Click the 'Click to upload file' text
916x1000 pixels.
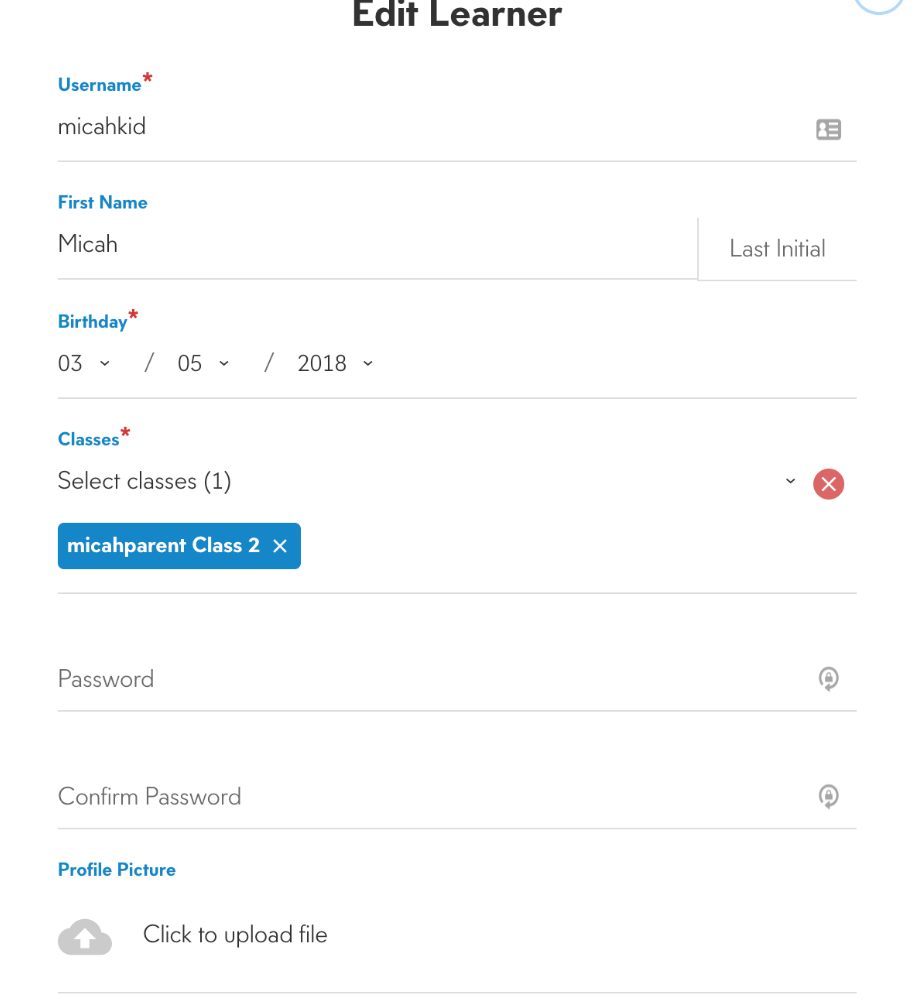click(235, 935)
